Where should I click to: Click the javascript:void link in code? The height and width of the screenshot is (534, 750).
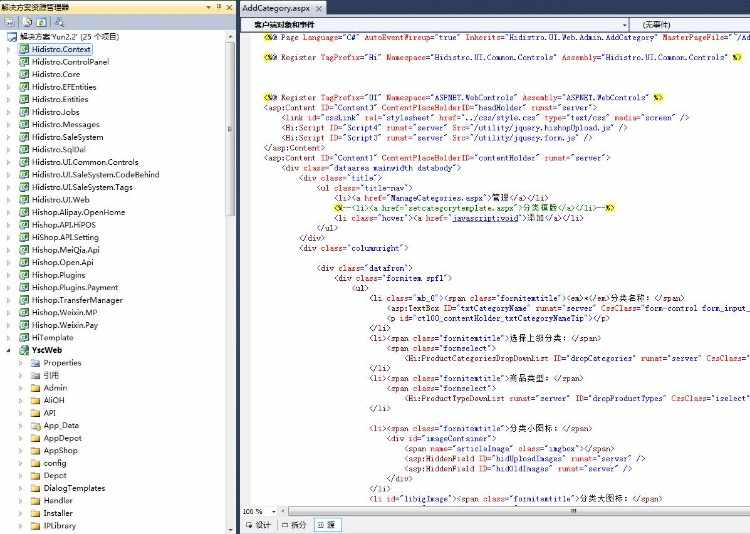(x=485, y=218)
